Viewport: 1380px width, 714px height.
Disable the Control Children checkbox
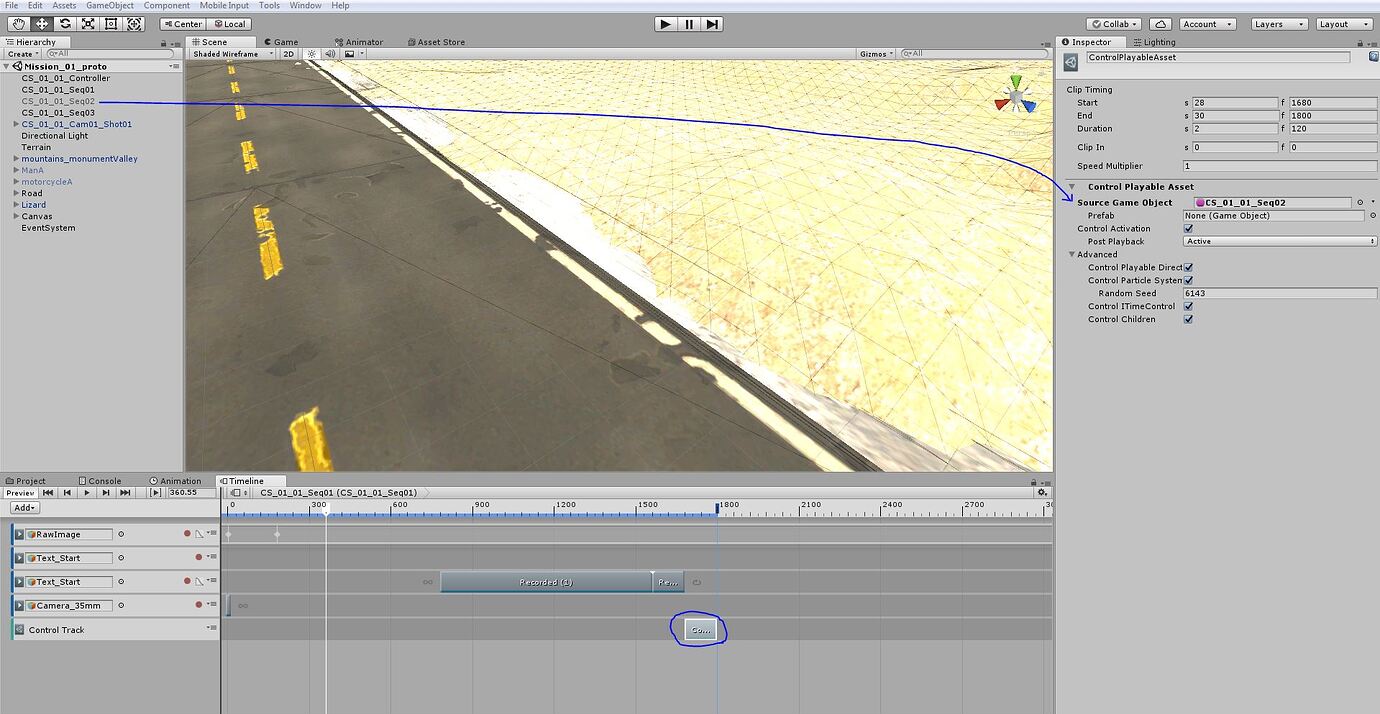pos(1189,319)
